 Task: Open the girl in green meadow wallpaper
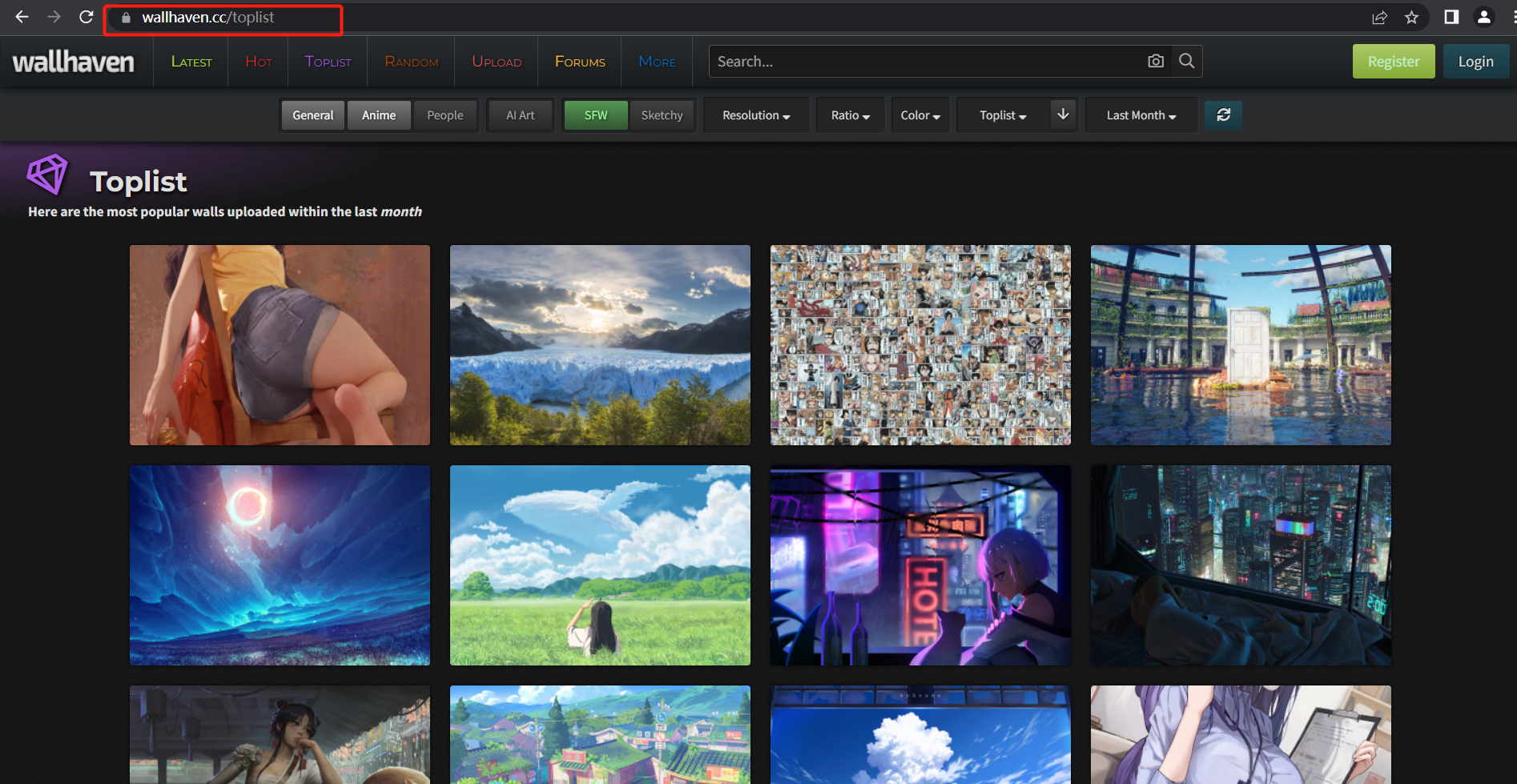pyautogui.click(x=600, y=565)
